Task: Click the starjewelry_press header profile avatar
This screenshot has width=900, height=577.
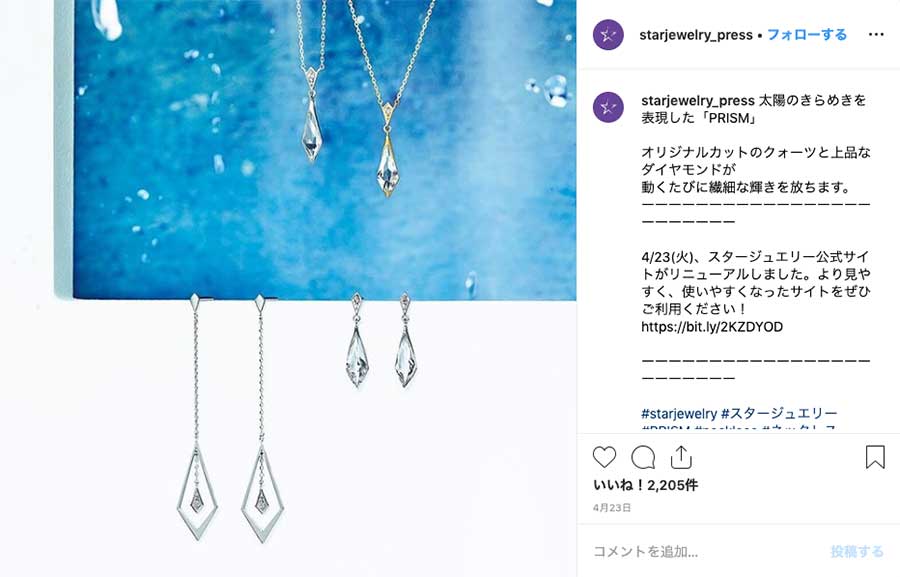Action: coord(608,35)
